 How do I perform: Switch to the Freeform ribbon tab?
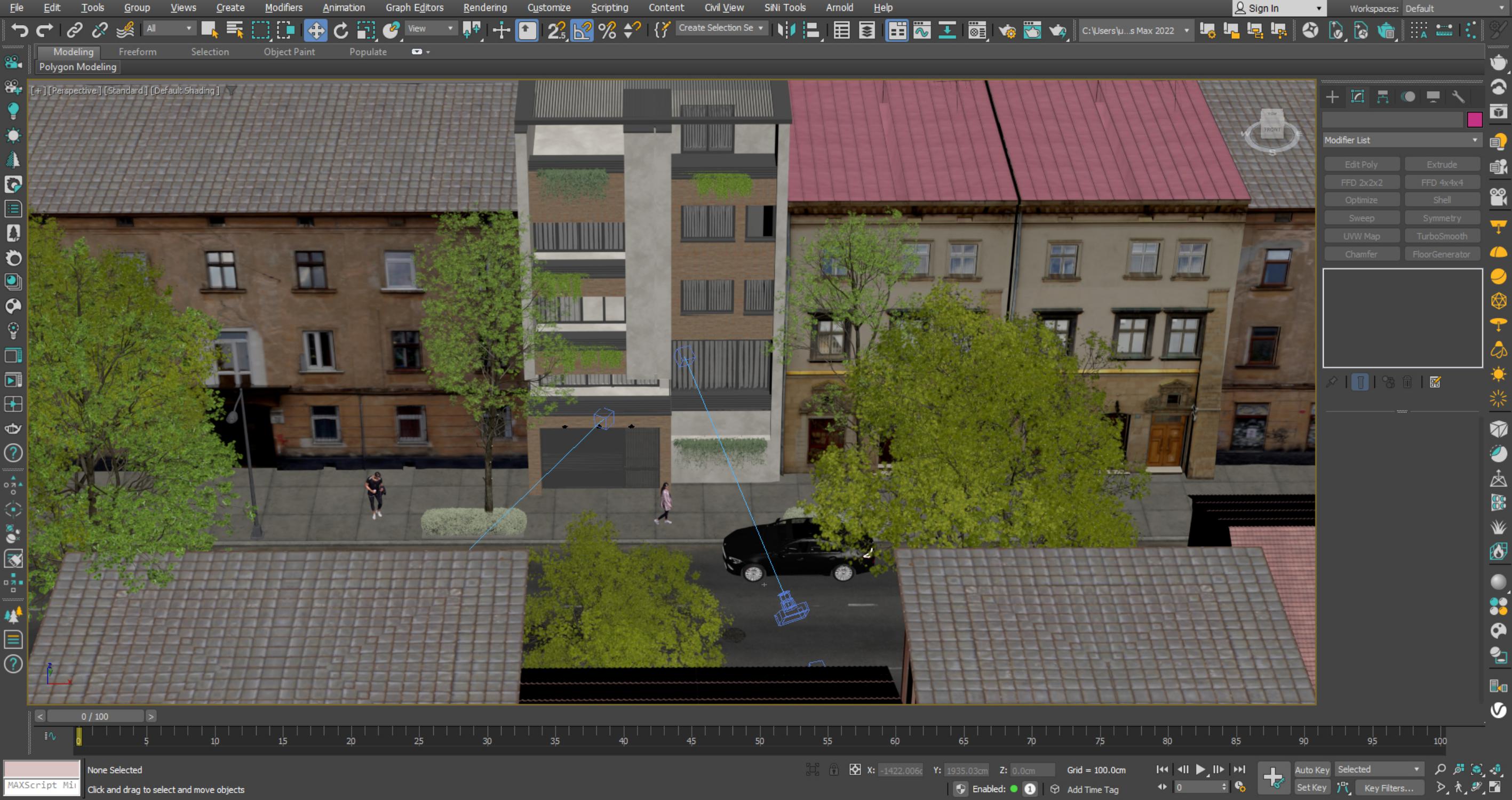137,52
